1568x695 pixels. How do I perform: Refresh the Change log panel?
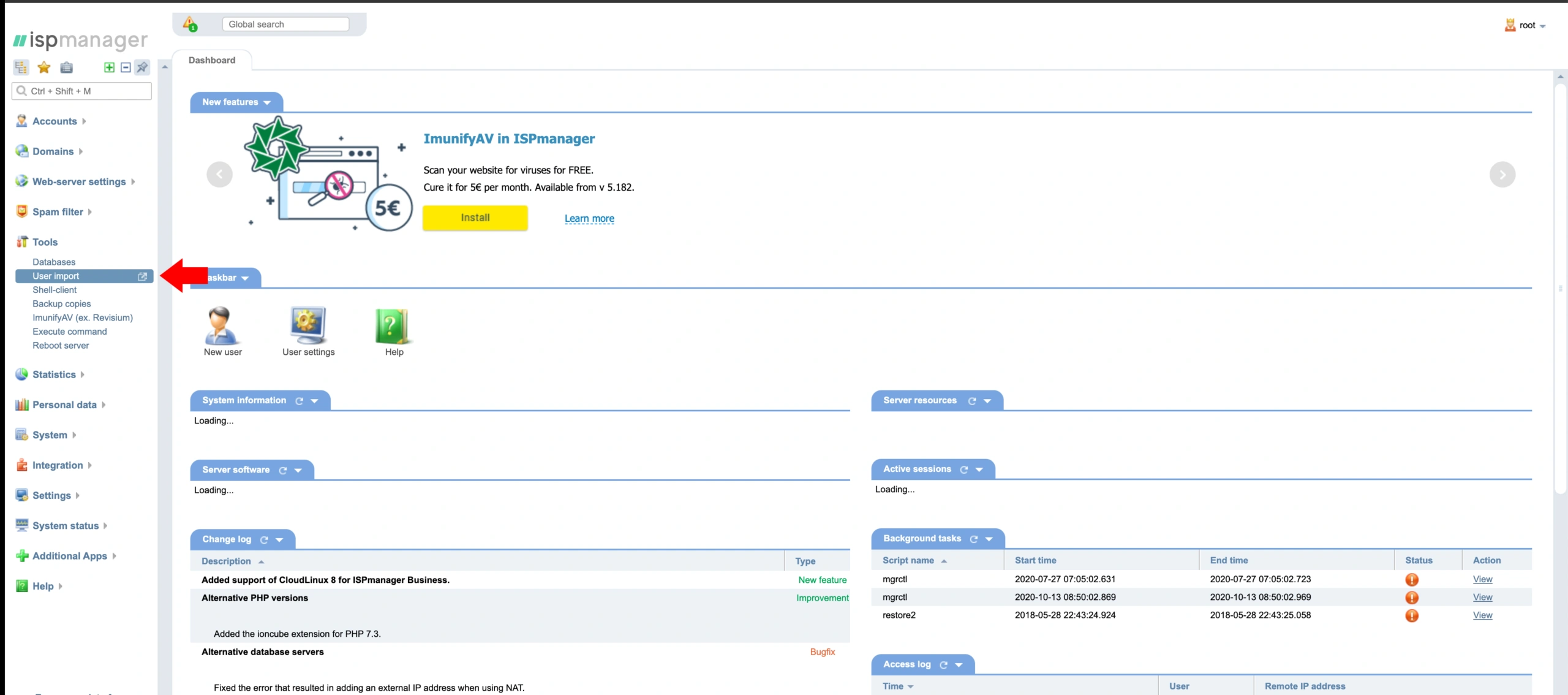point(264,540)
